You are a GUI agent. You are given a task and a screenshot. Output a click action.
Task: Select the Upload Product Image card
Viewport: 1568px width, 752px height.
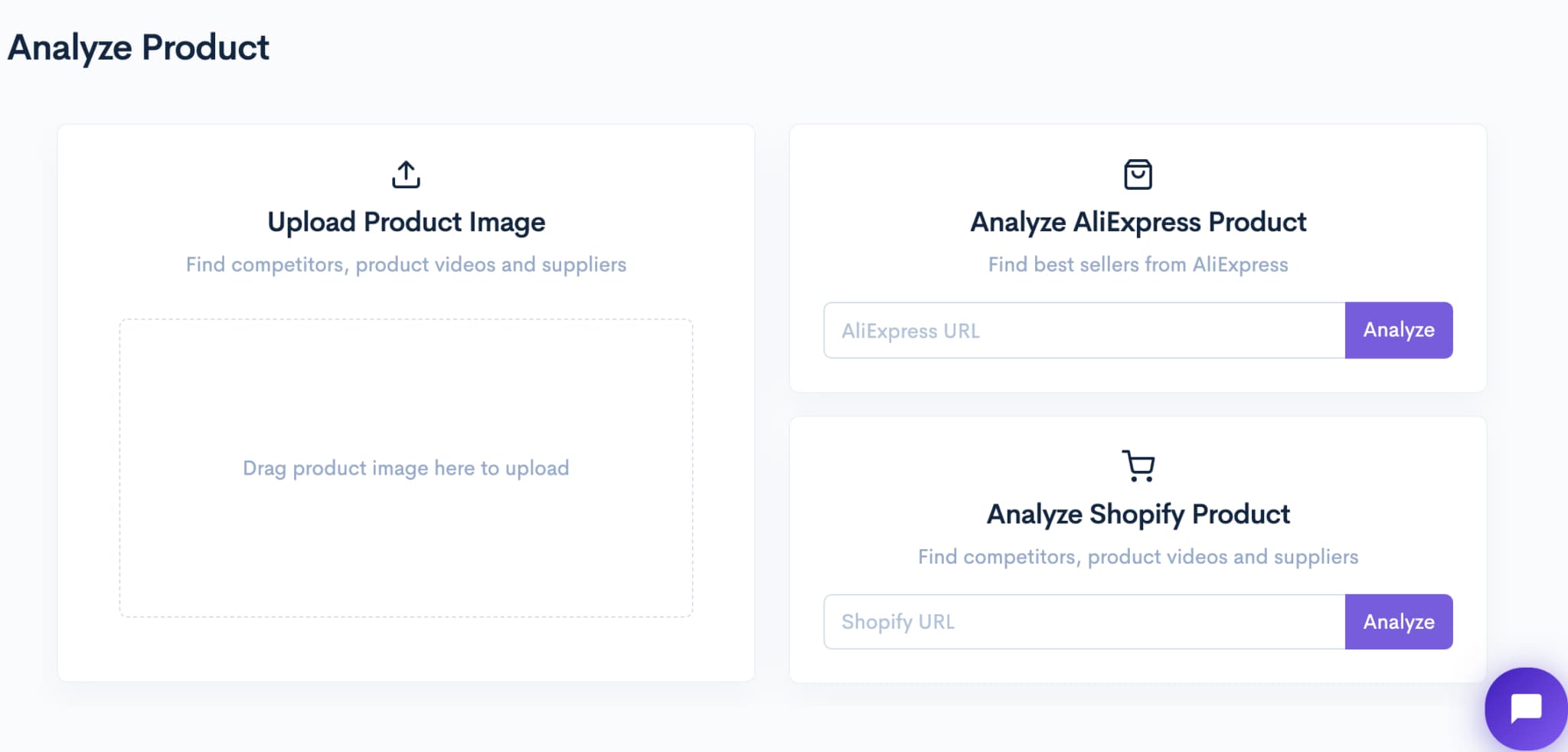point(406,403)
